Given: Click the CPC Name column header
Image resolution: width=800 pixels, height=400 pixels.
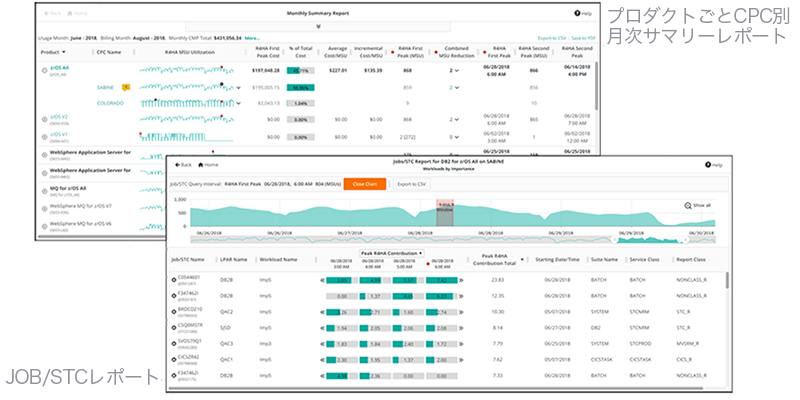Looking at the screenshot, I should pos(109,52).
